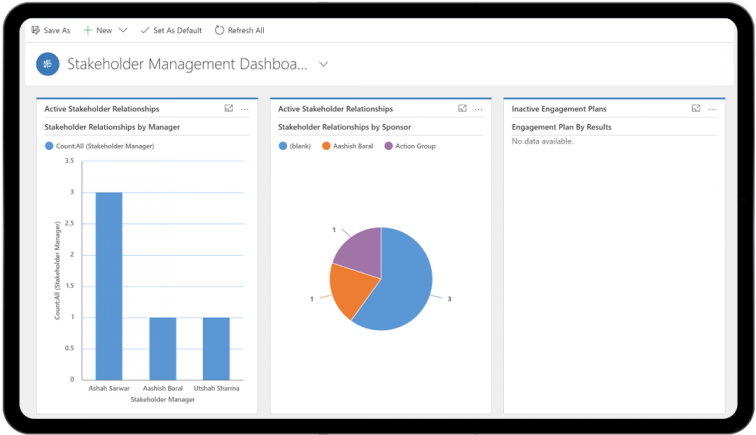
Task: Expand the Stakeholder Relationships by Sponsor chart
Action: point(462,109)
